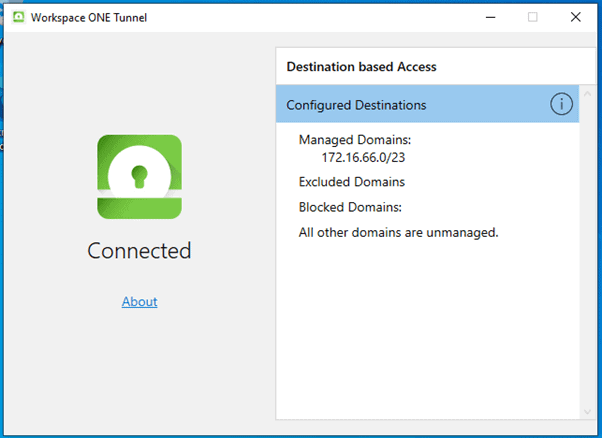Click the scrollbar track in destinations panel
This screenshot has width=602, height=438.
pyautogui.click(x=587, y=253)
